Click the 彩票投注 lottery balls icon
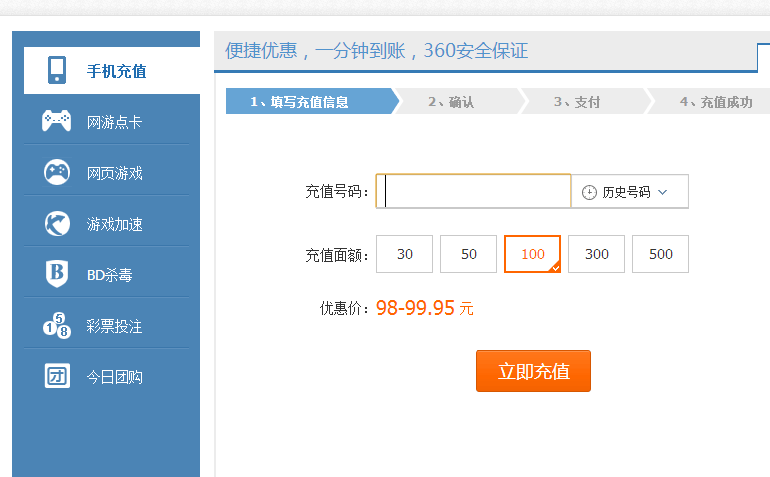 (x=57, y=325)
